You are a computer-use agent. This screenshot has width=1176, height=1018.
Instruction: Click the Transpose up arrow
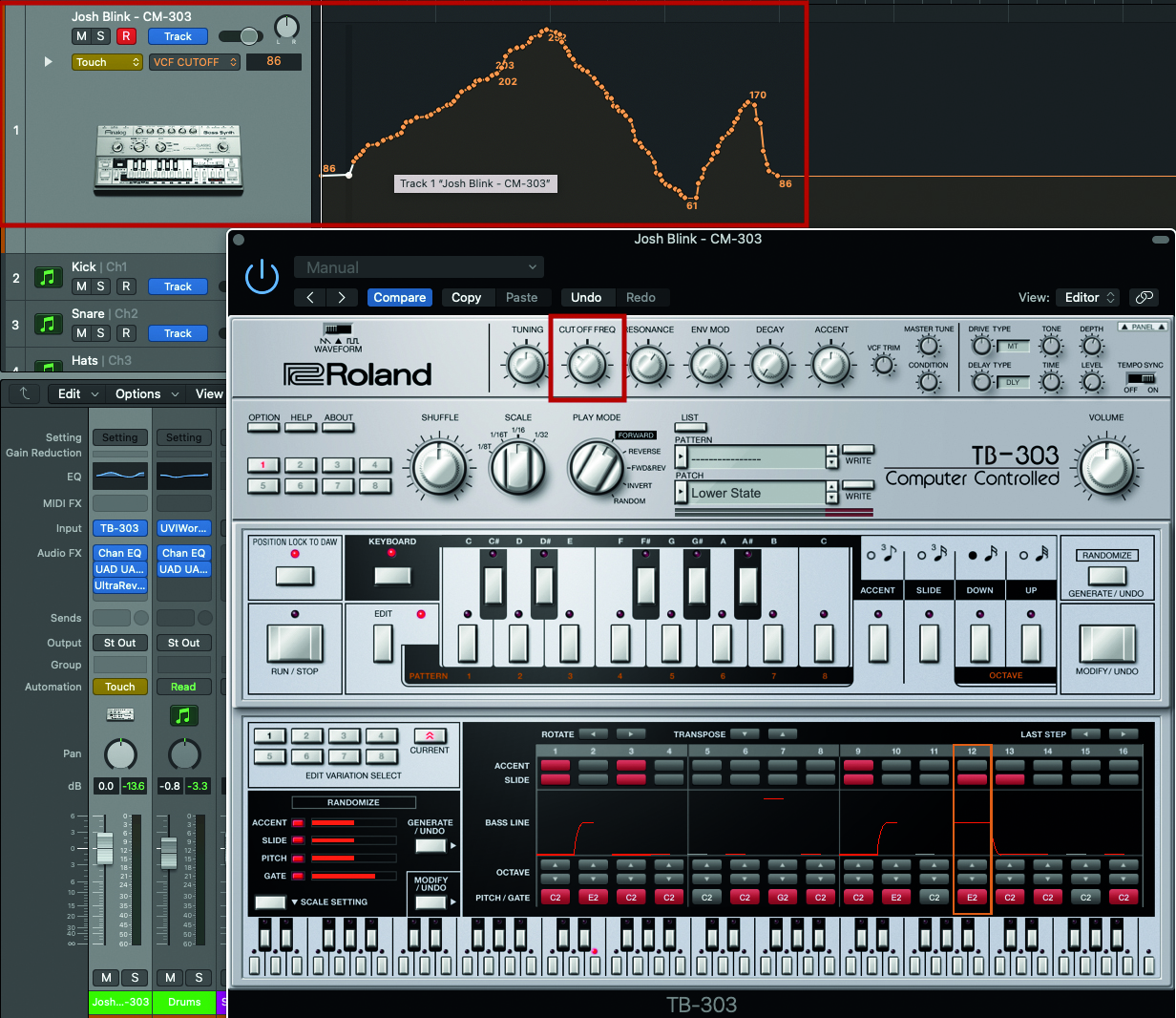tap(782, 734)
